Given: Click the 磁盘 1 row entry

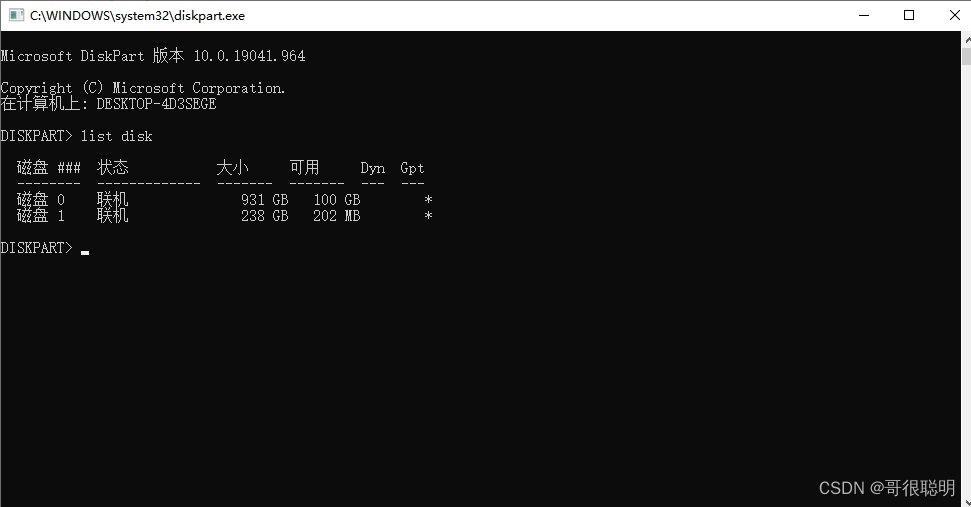Looking at the screenshot, I should 224,216.
